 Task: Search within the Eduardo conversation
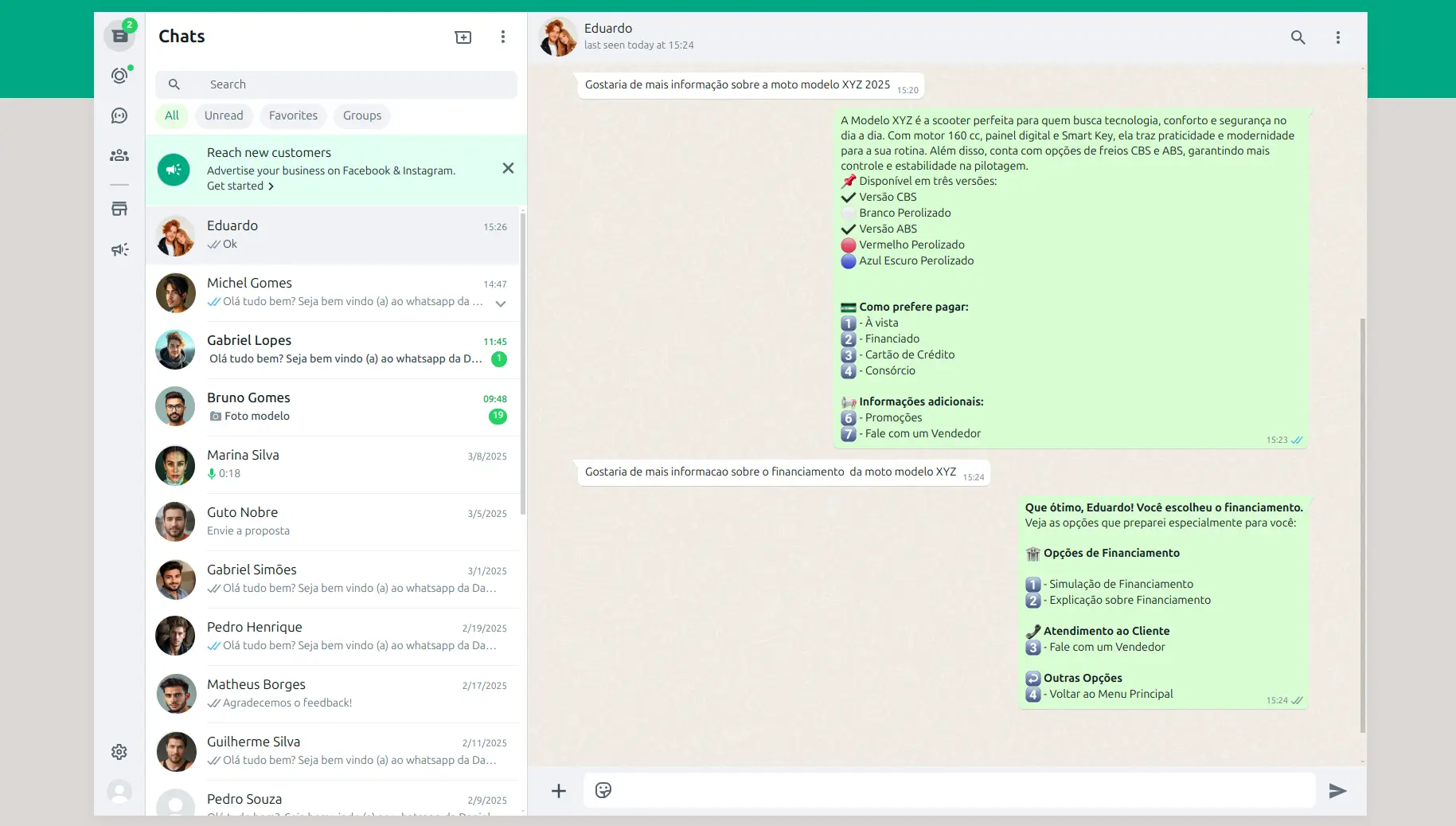pyautogui.click(x=1298, y=37)
